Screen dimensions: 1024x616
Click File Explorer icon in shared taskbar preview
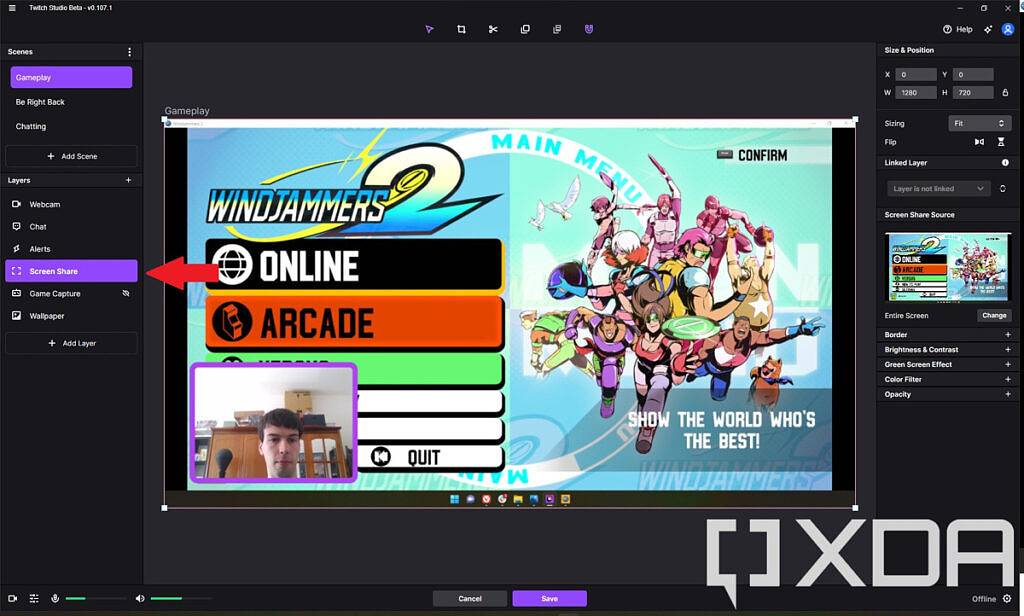(518, 499)
